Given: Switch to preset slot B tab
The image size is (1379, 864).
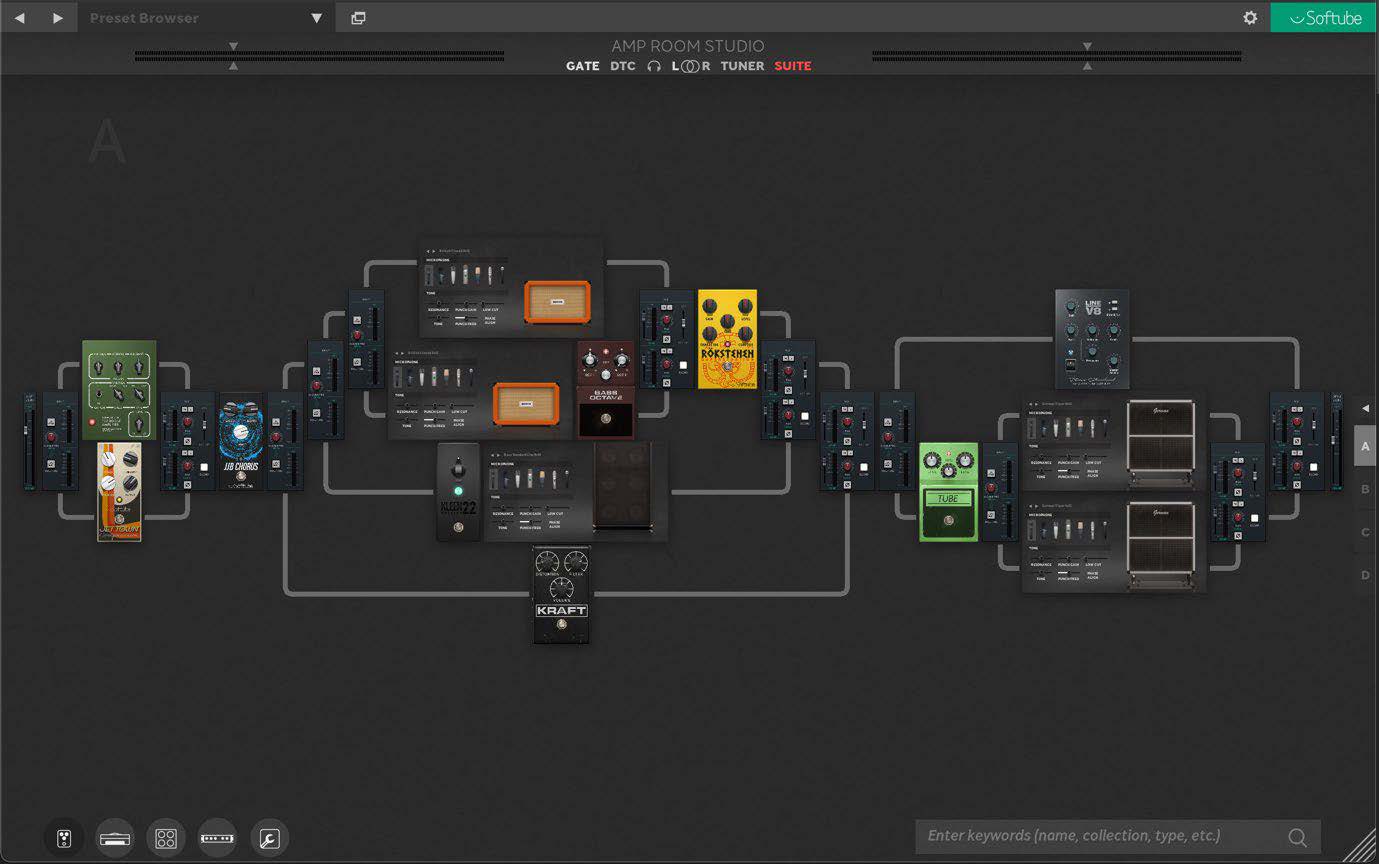Looking at the screenshot, I should pos(1365,488).
